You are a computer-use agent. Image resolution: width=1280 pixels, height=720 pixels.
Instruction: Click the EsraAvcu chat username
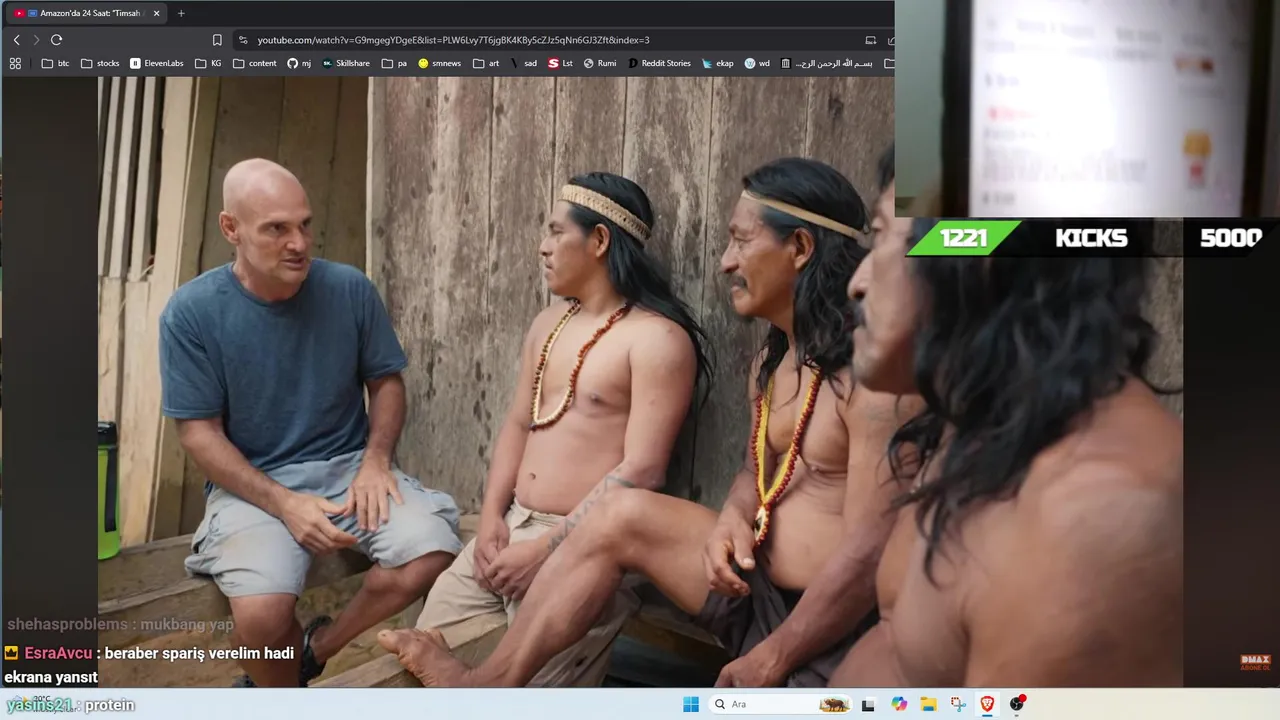click(x=58, y=653)
